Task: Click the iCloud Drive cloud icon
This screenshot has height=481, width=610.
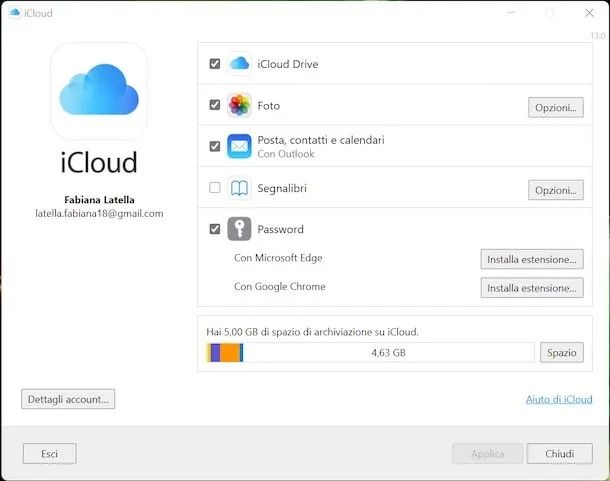Action: (x=239, y=63)
